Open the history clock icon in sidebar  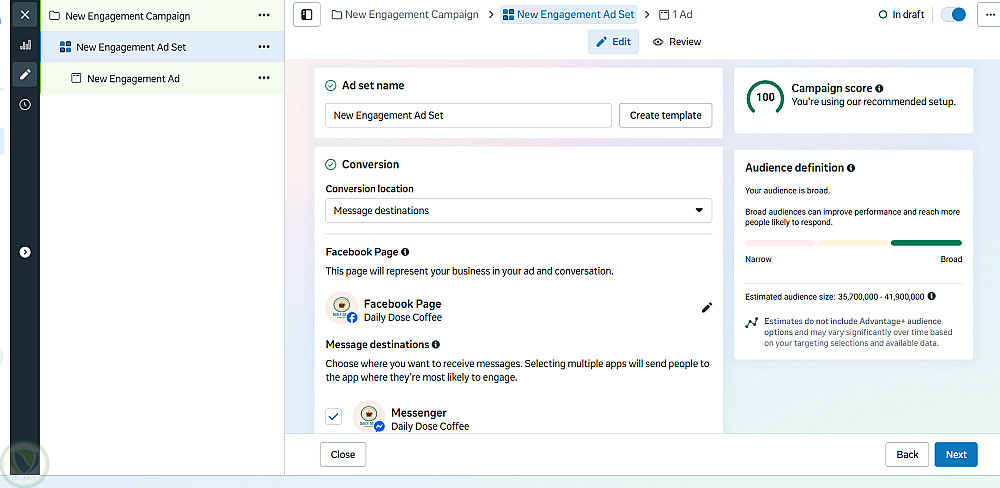[x=25, y=104]
